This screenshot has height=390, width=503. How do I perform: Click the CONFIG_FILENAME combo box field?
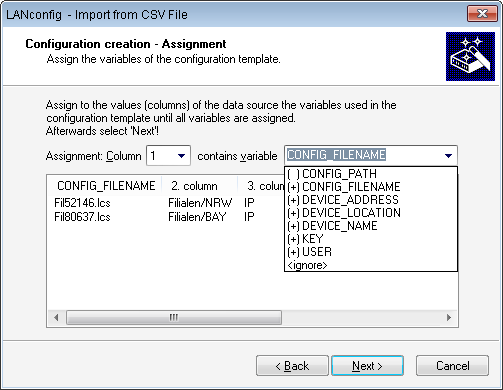371,155
